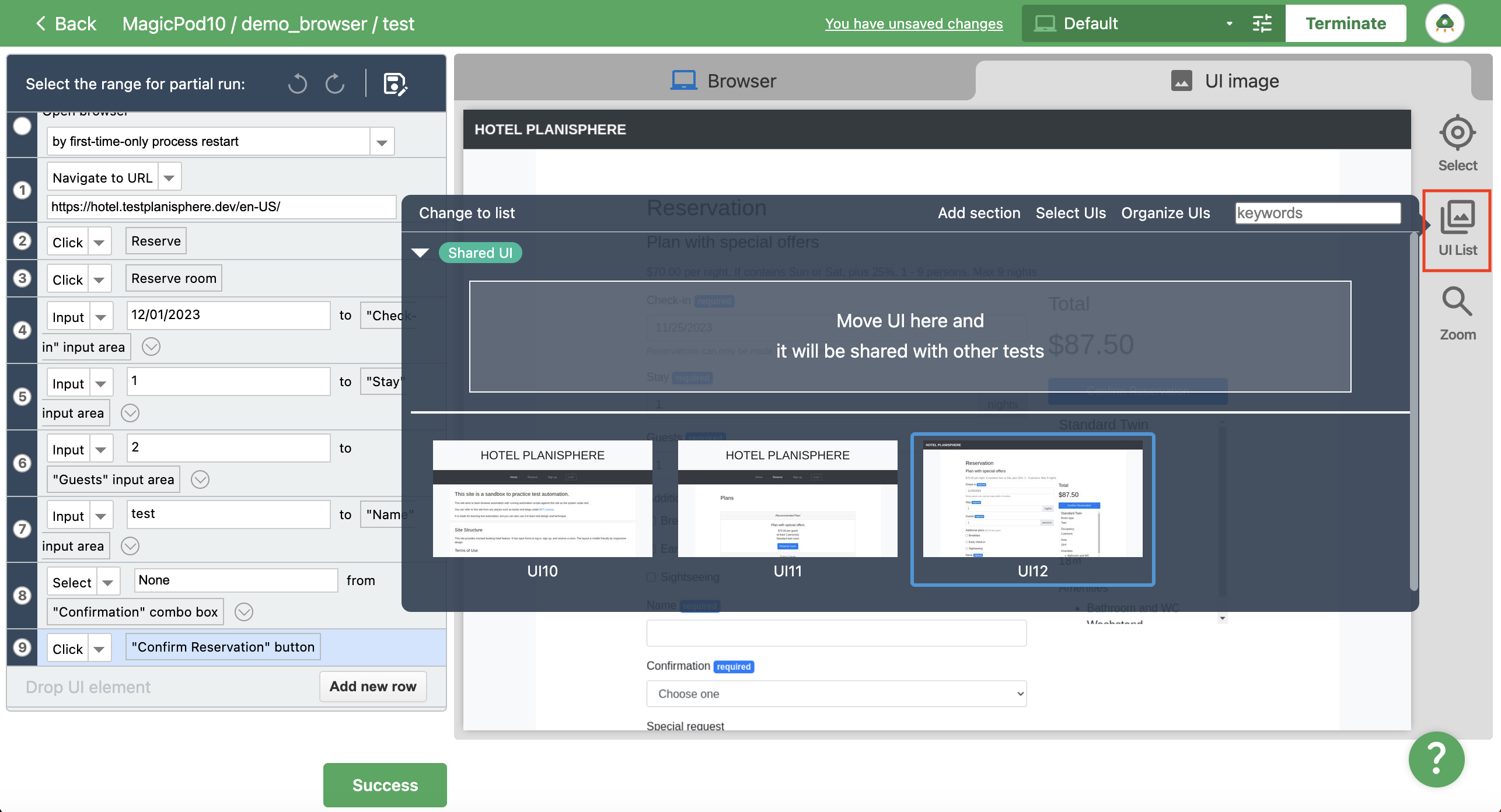Switch to the UI image tab
Viewport: 1501px width, 812px height.
click(1224, 80)
